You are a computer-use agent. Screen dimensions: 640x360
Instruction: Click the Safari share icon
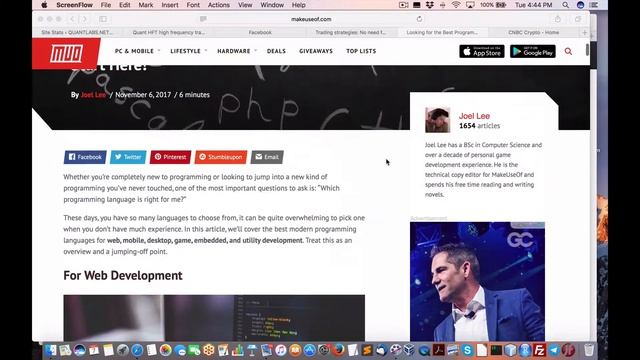558,19
